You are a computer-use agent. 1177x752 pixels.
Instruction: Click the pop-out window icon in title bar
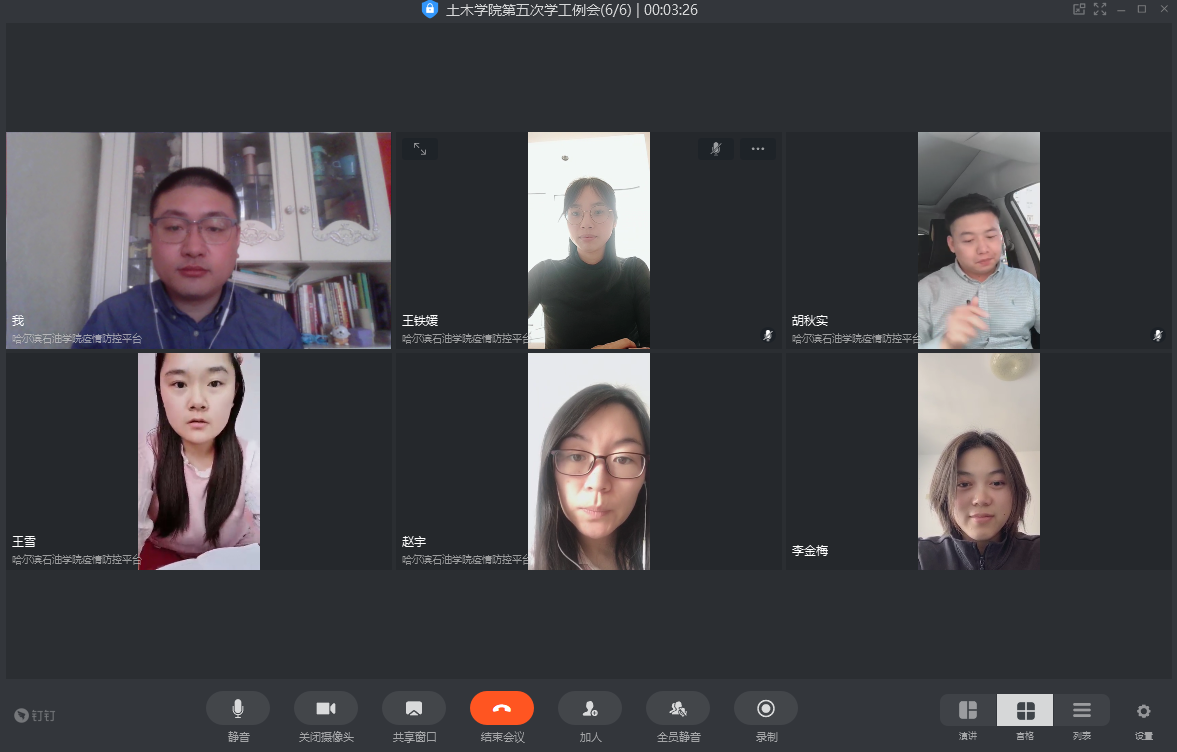pyautogui.click(x=1079, y=9)
